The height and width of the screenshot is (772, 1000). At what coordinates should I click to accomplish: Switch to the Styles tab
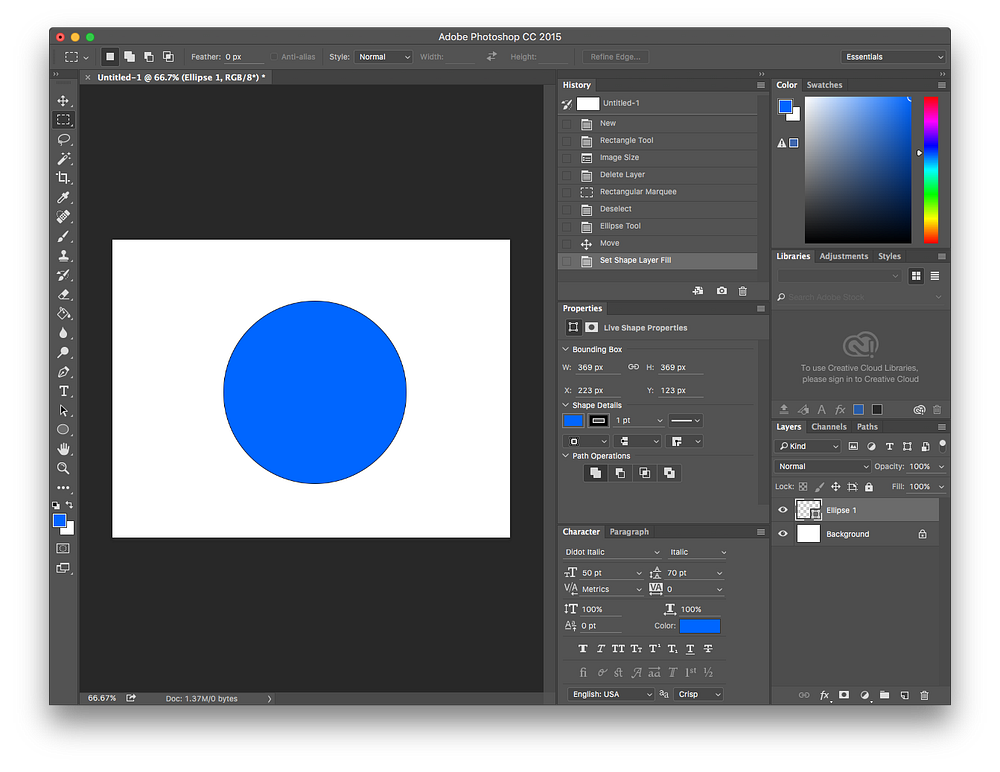tap(889, 256)
